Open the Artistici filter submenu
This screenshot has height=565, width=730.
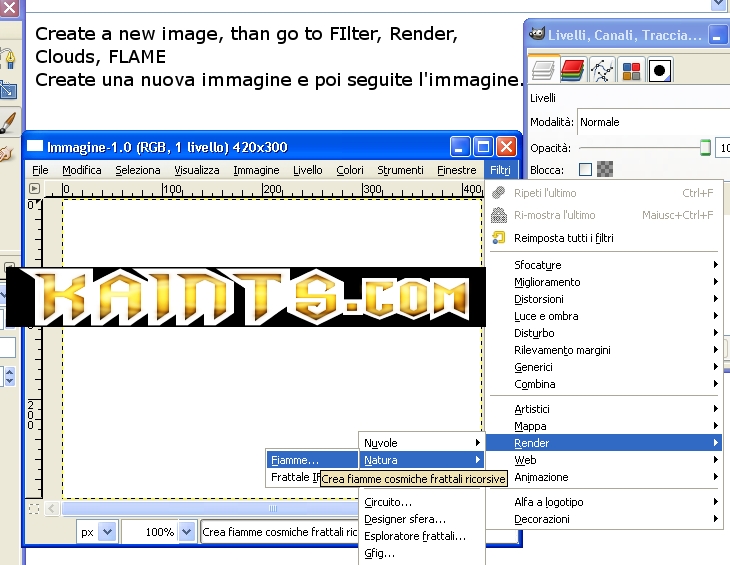coord(605,409)
